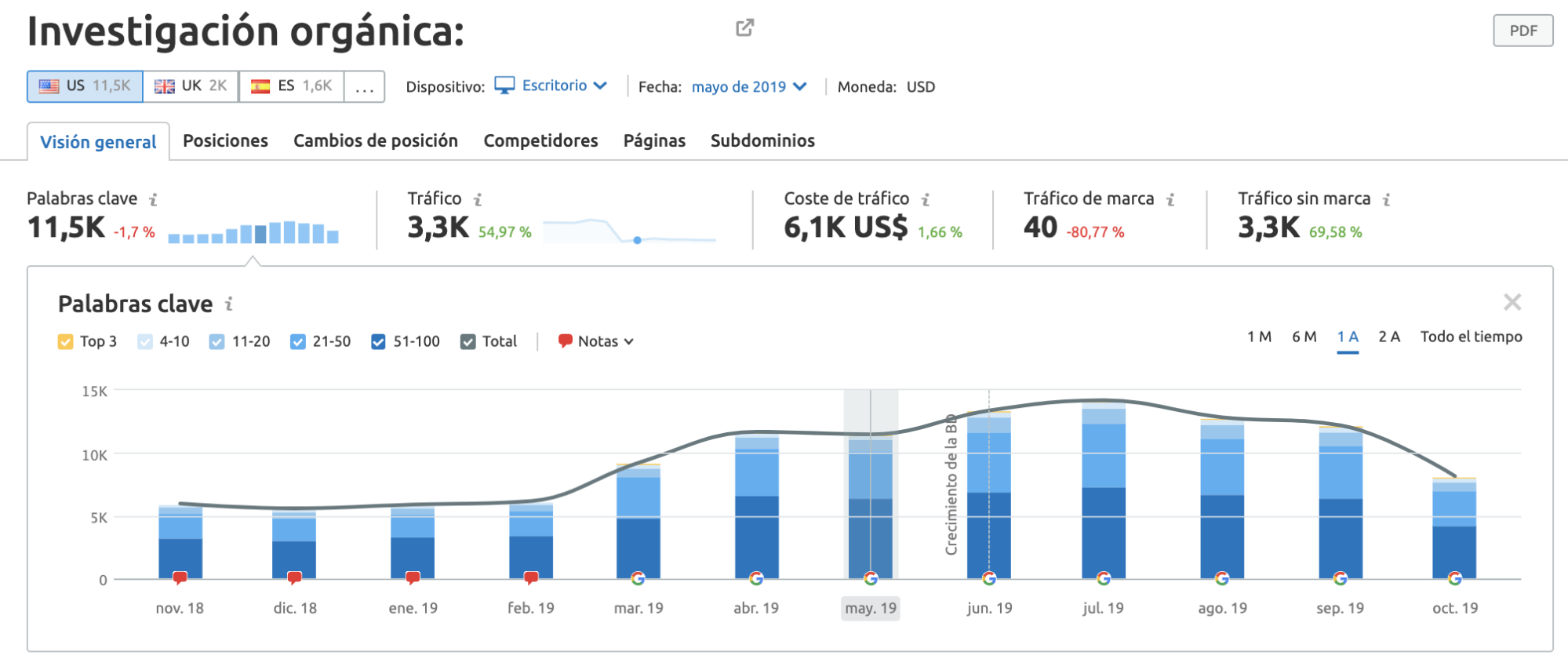Toggle the Total line checkbox
The image size is (1568, 670).
click(x=468, y=342)
